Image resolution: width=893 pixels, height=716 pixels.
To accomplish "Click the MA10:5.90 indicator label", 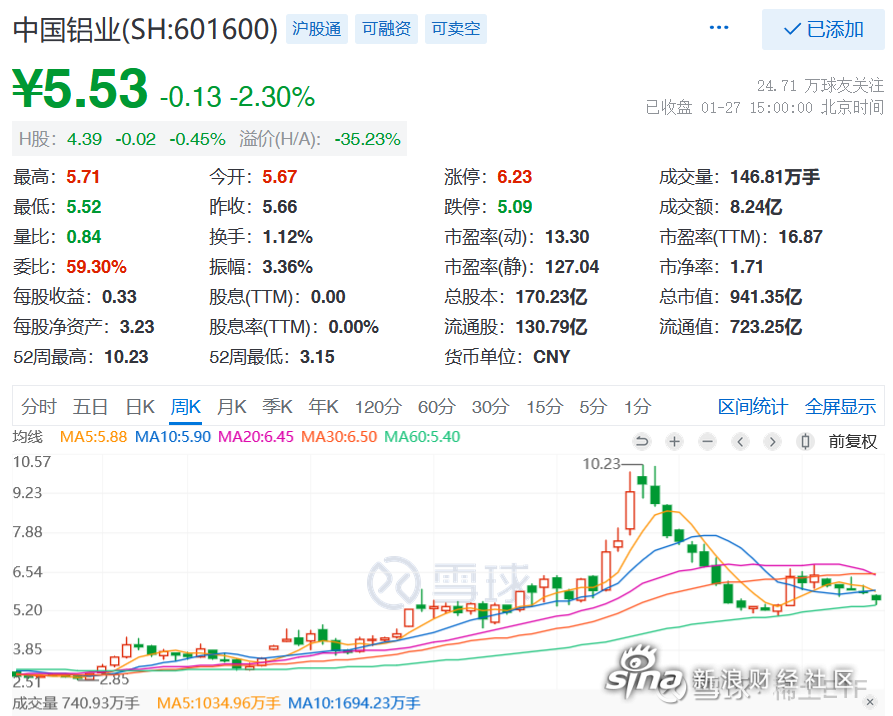I will [x=173, y=437].
